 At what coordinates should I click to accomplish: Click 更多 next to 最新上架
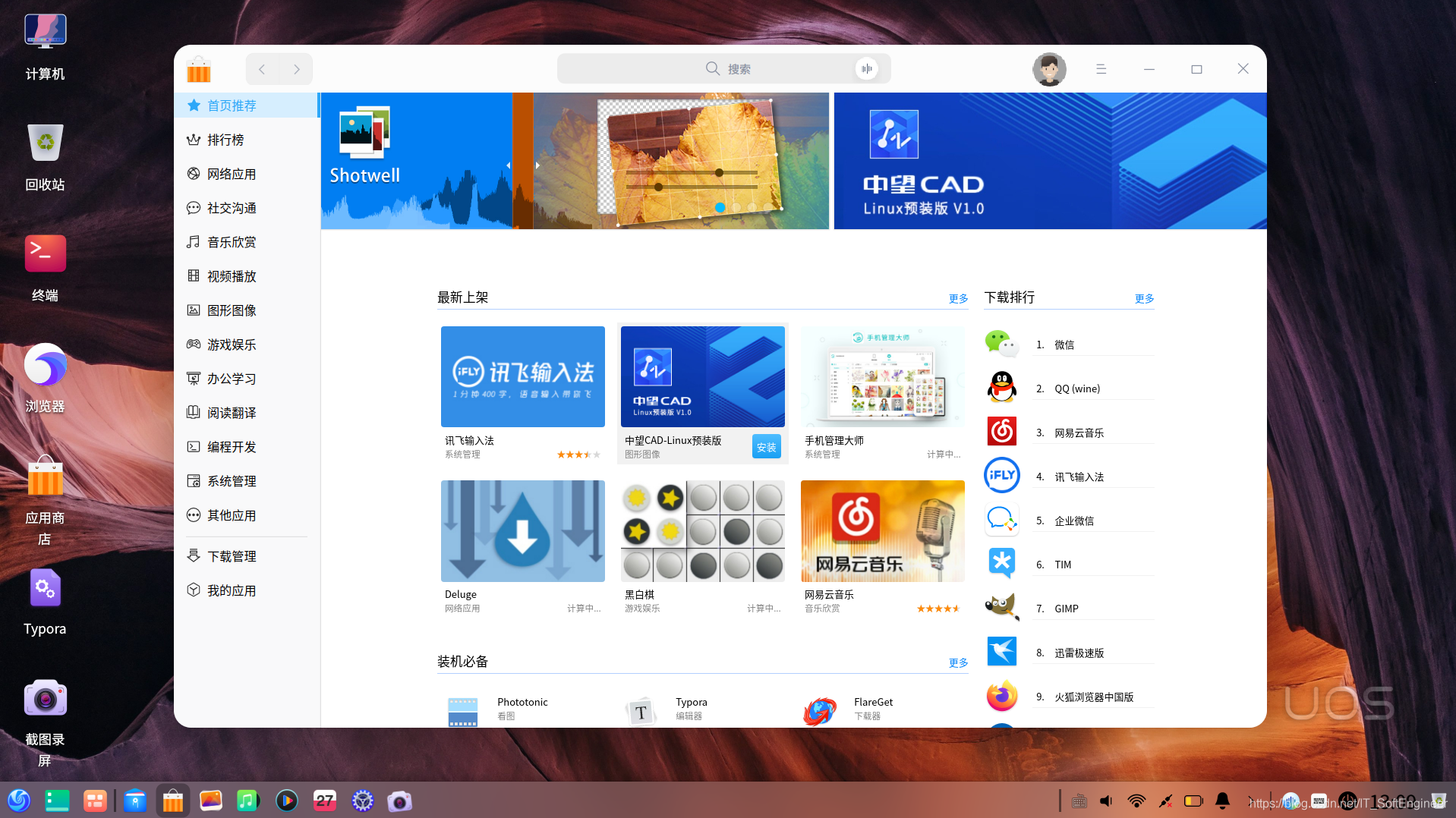(x=958, y=298)
